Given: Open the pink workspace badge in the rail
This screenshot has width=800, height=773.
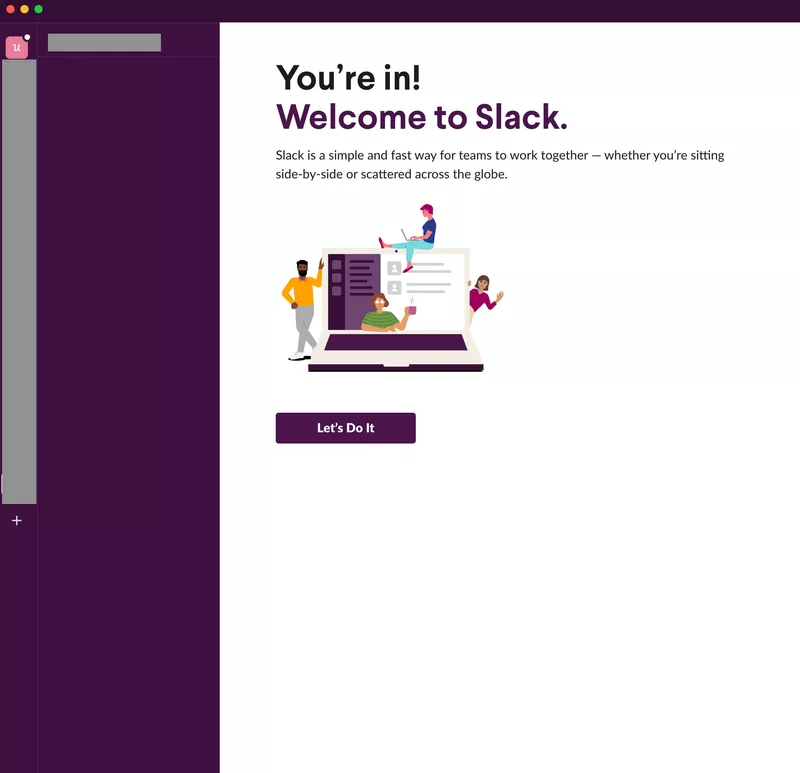Looking at the screenshot, I should coord(15,48).
